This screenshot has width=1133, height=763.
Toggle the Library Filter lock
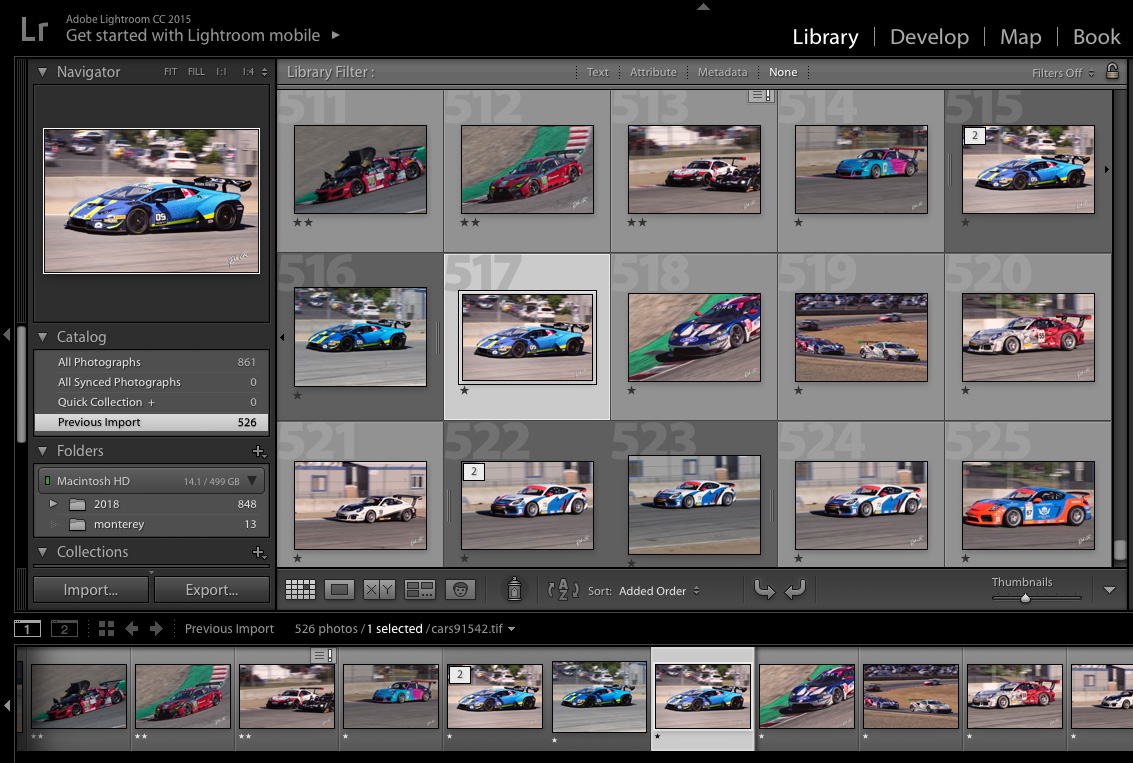(x=1113, y=71)
